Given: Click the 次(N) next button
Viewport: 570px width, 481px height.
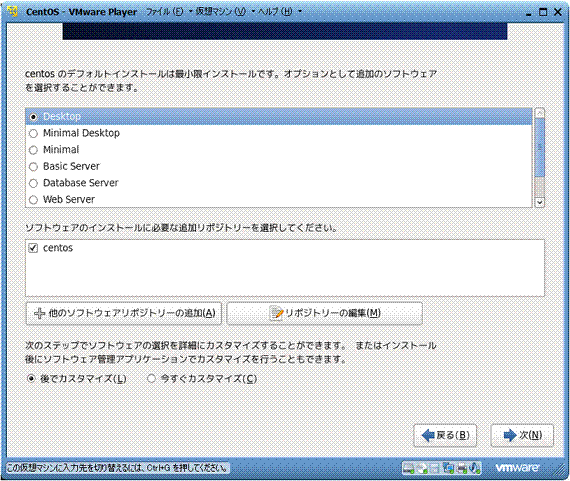Looking at the screenshot, I should (522, 435).
